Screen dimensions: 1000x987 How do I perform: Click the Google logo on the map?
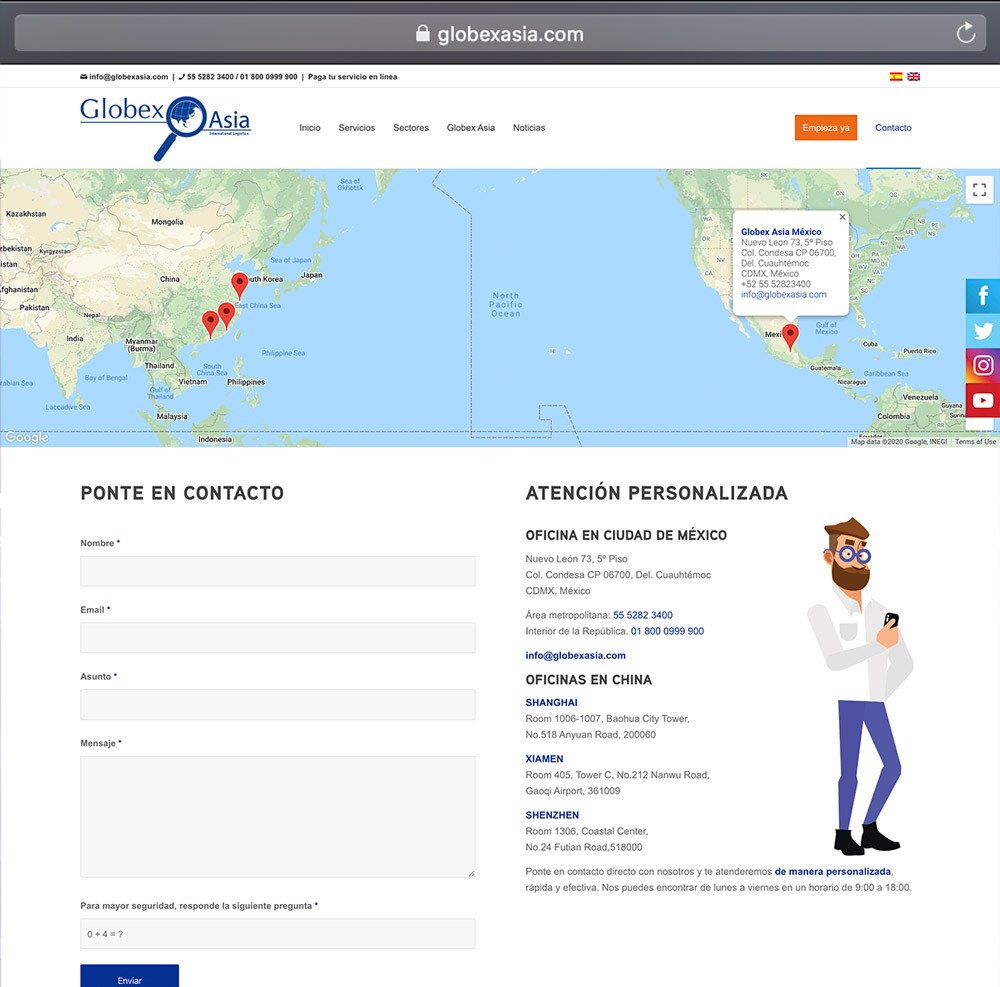click(27, 437)
